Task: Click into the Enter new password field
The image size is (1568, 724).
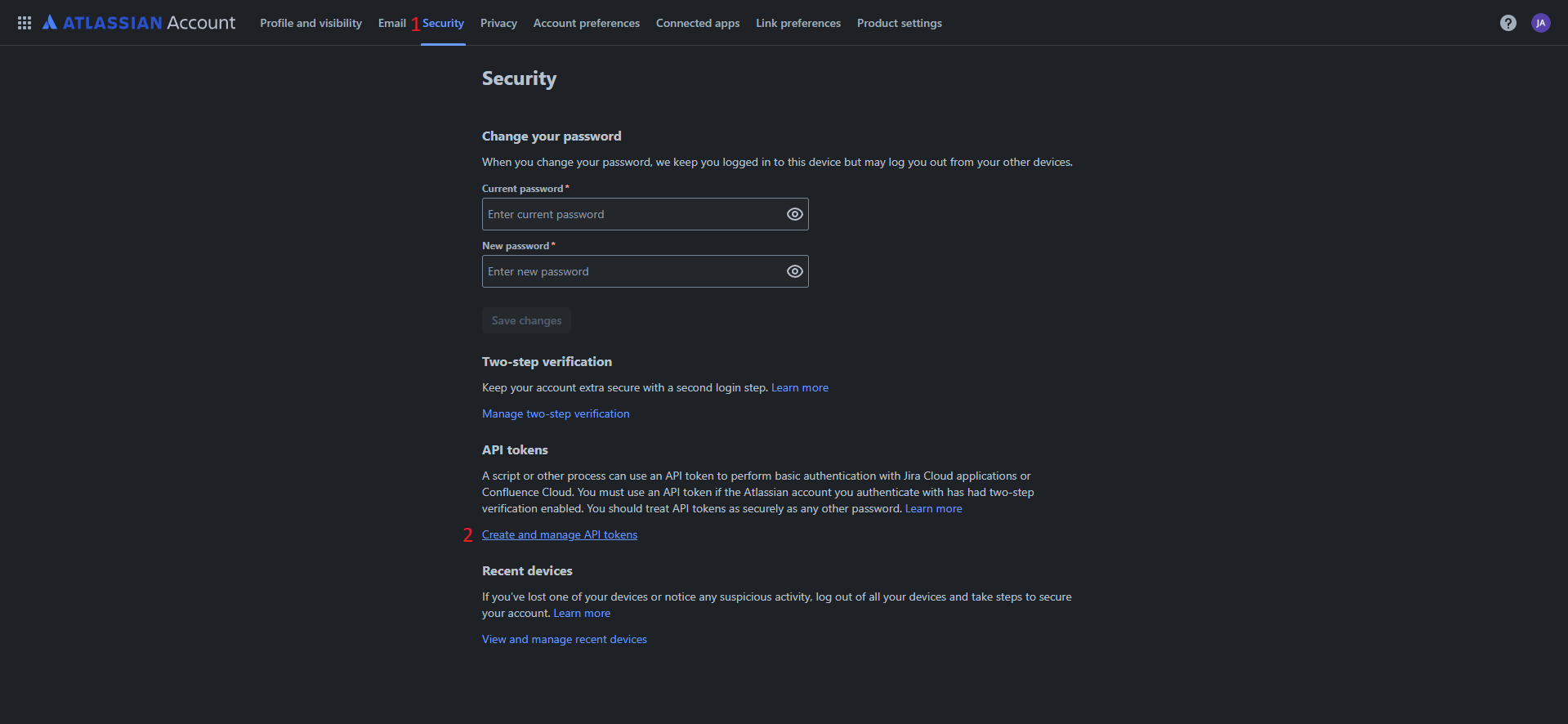Action: (x=629, y=271)
